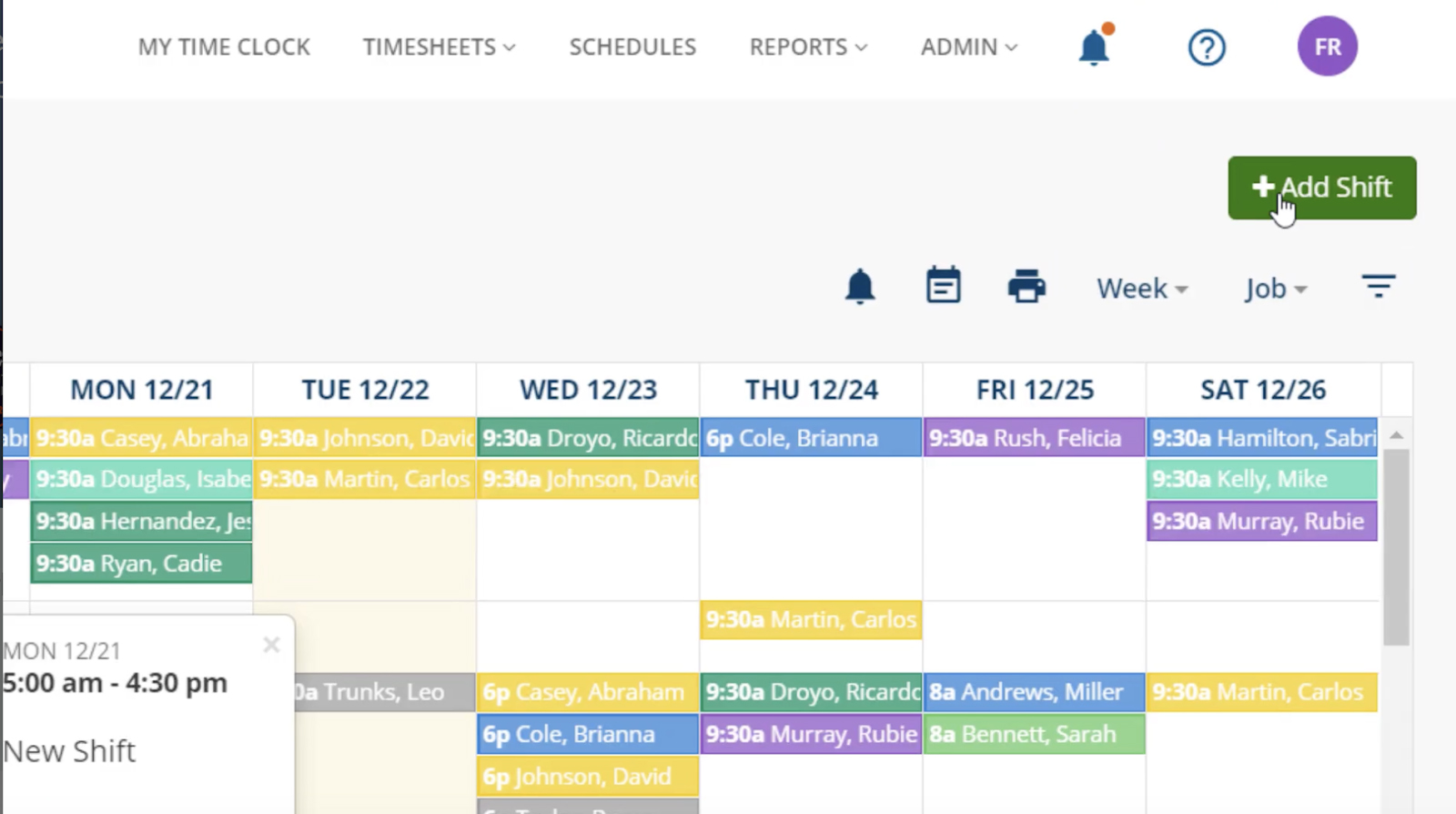Screen dimensions: 1456x814
Task: Expand the Admin menu
Action: point(968,47)
